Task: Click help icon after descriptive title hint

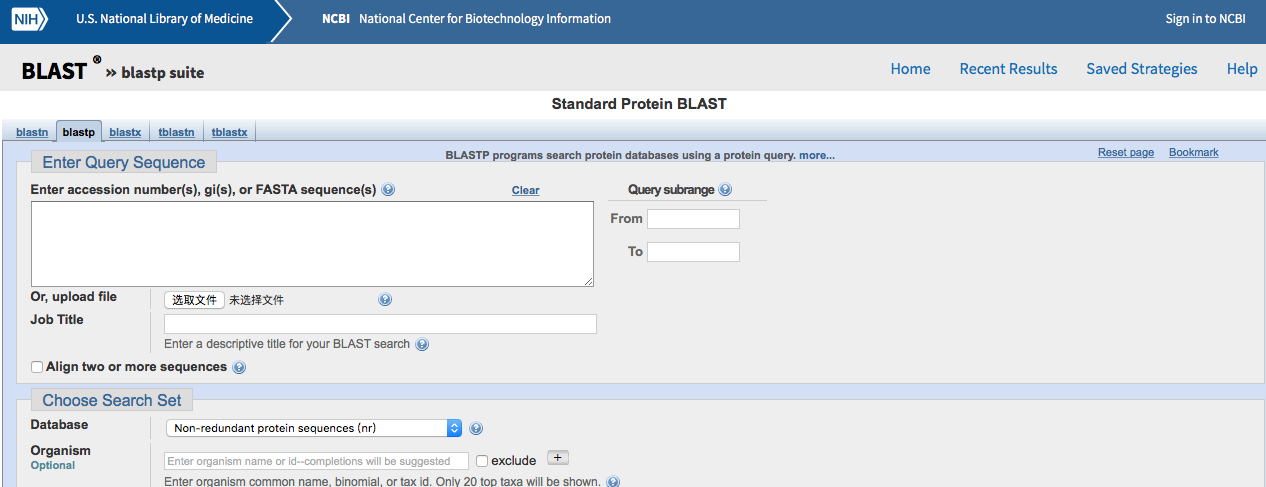Action: coord(422,344)
